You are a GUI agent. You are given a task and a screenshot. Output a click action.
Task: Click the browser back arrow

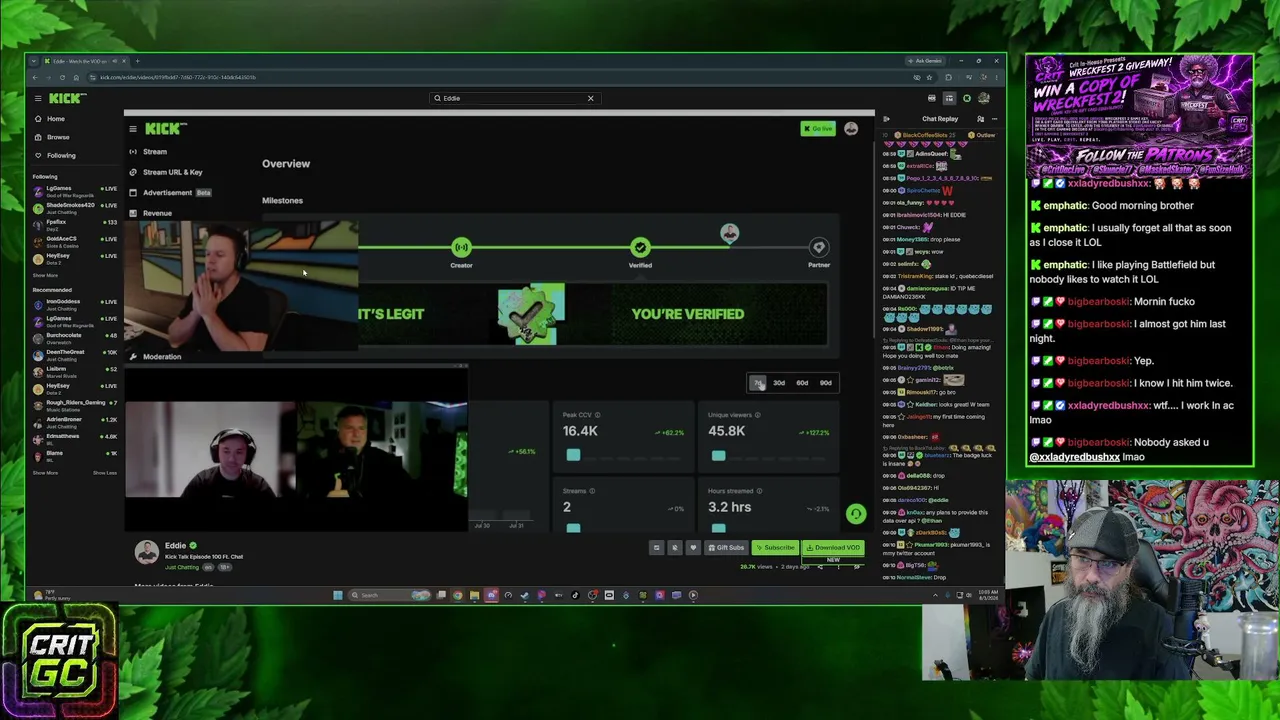(x=35, y=77)
